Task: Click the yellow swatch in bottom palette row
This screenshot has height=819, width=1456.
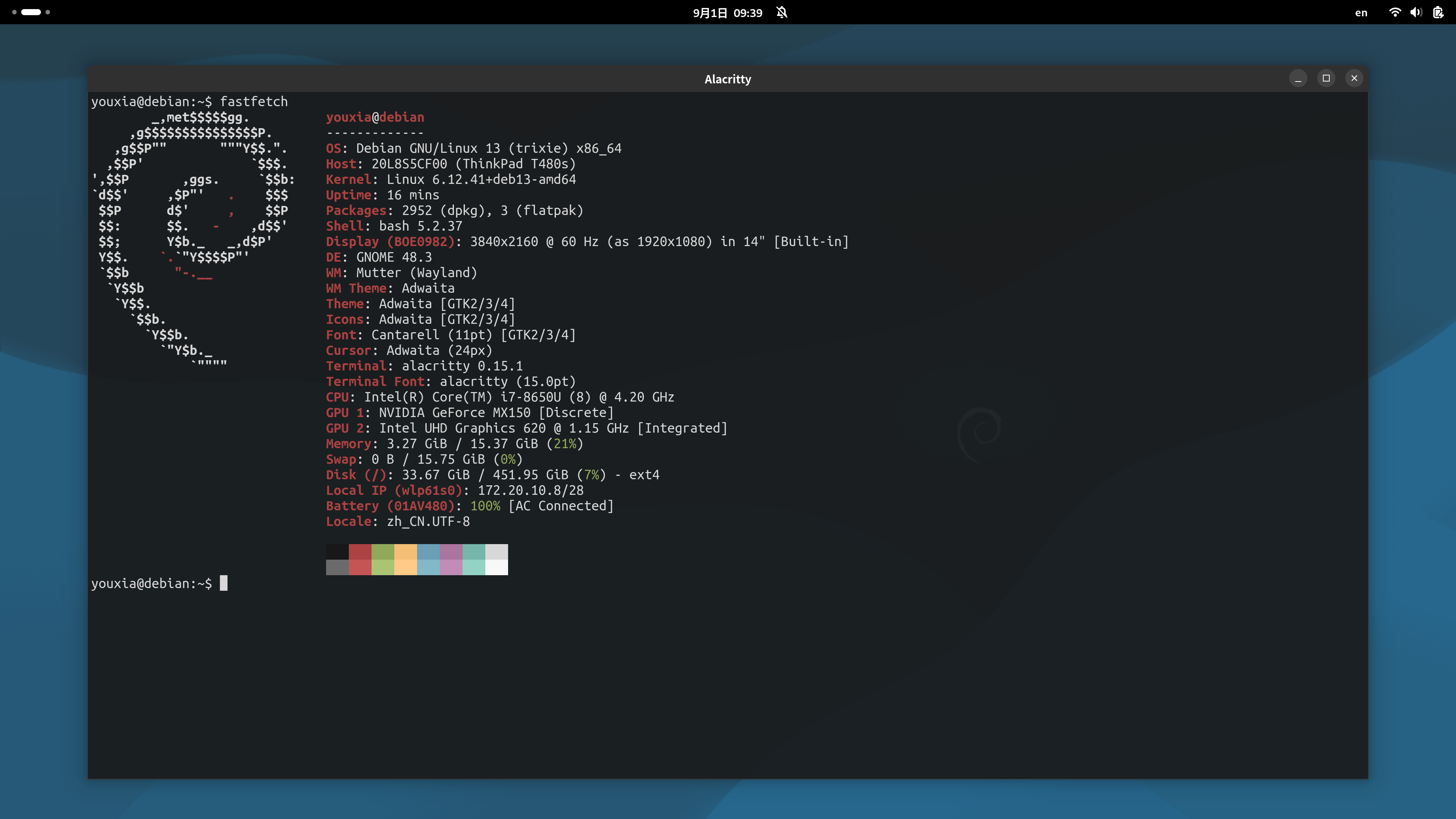Action: (405, 567)
